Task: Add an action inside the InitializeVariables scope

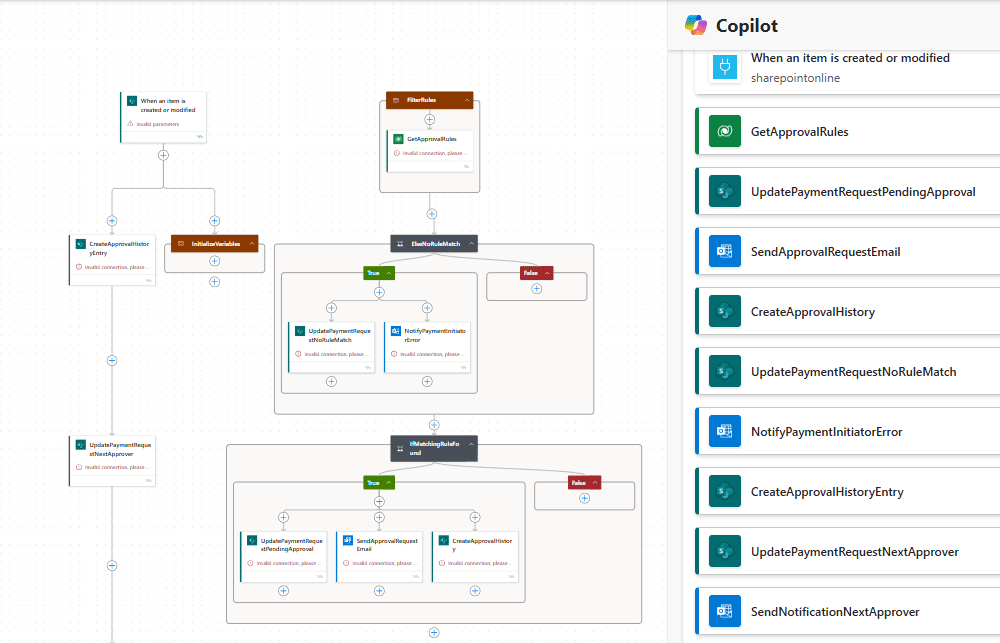Action: pos(214,261)
